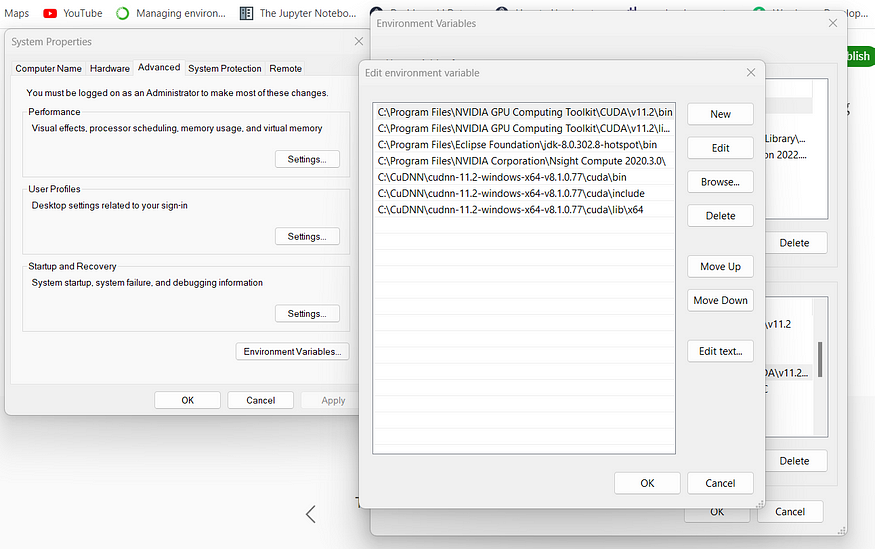Screen dimensions: 875x549
Task: Click the New button
Action: pos(720,114)
